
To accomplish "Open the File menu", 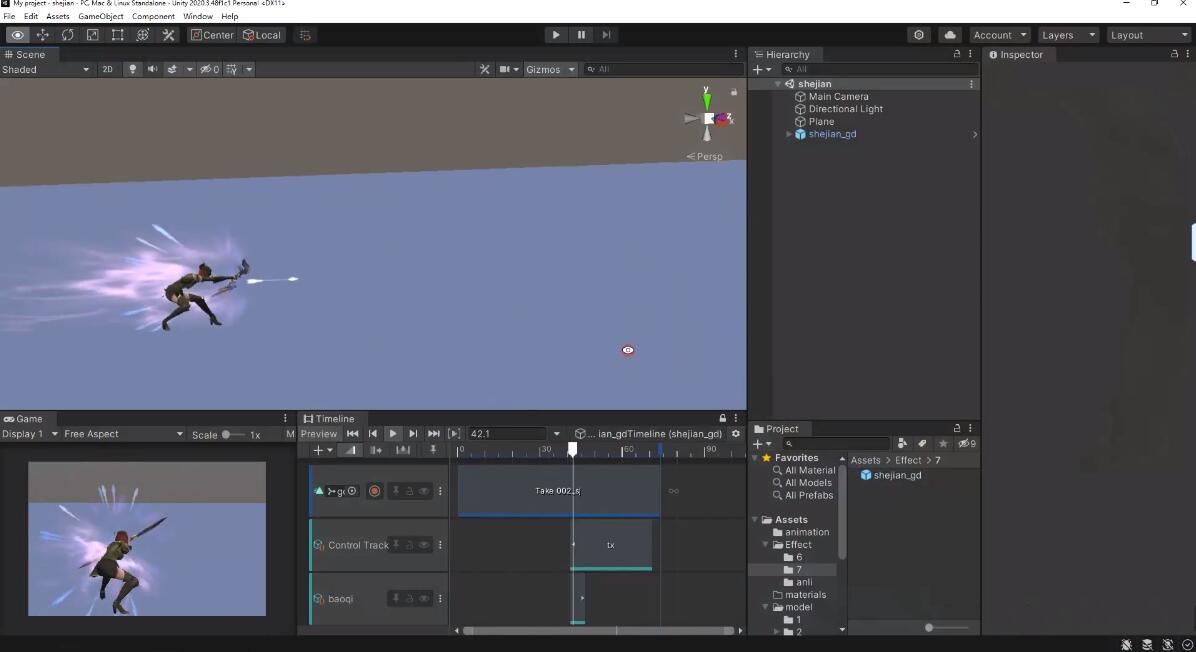I will pos(9,16).
